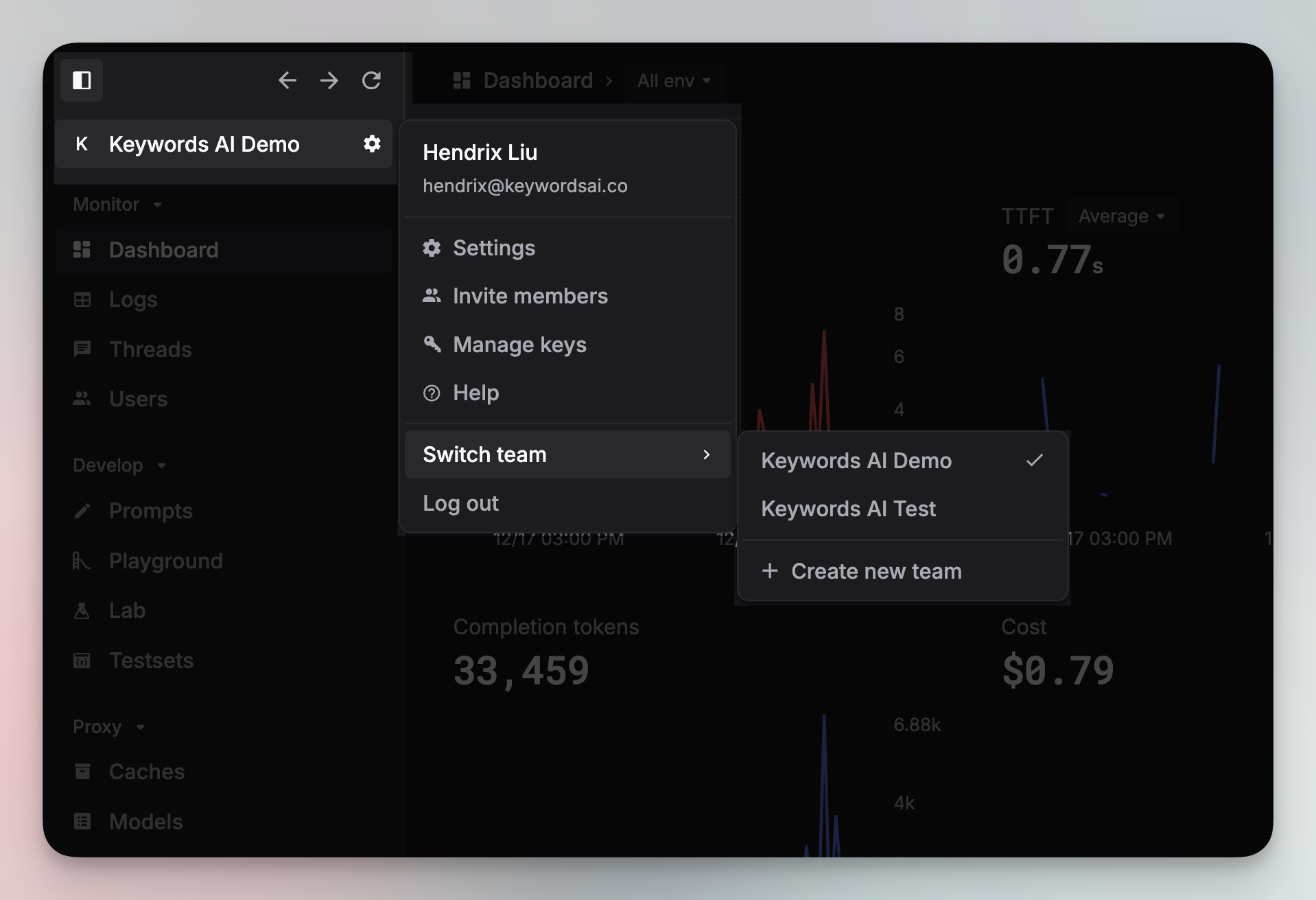1316x900 pixels.
Task: Open Settings from the user menu
Action: [x=567, y=248]
